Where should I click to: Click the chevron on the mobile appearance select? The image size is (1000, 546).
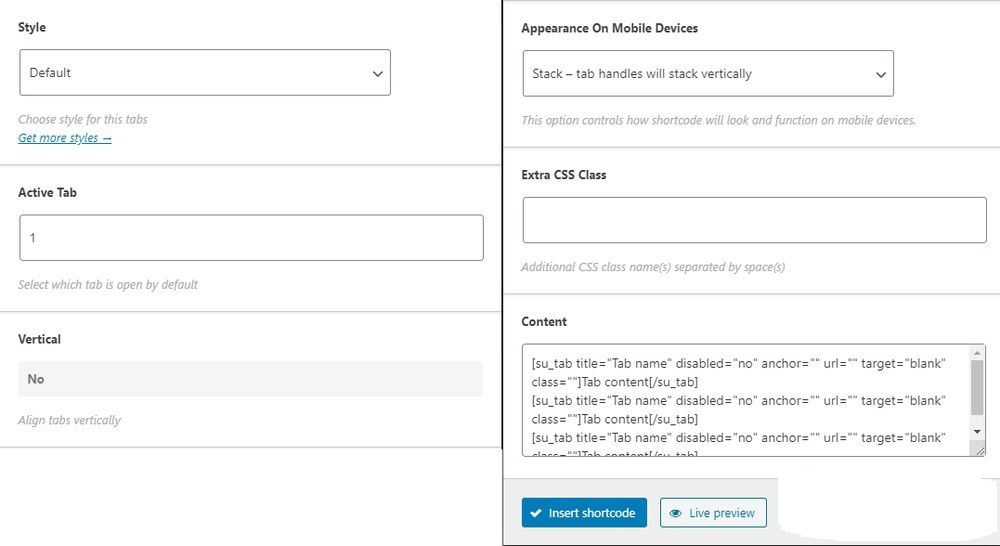pyautogui.click(x=880, y=75)
